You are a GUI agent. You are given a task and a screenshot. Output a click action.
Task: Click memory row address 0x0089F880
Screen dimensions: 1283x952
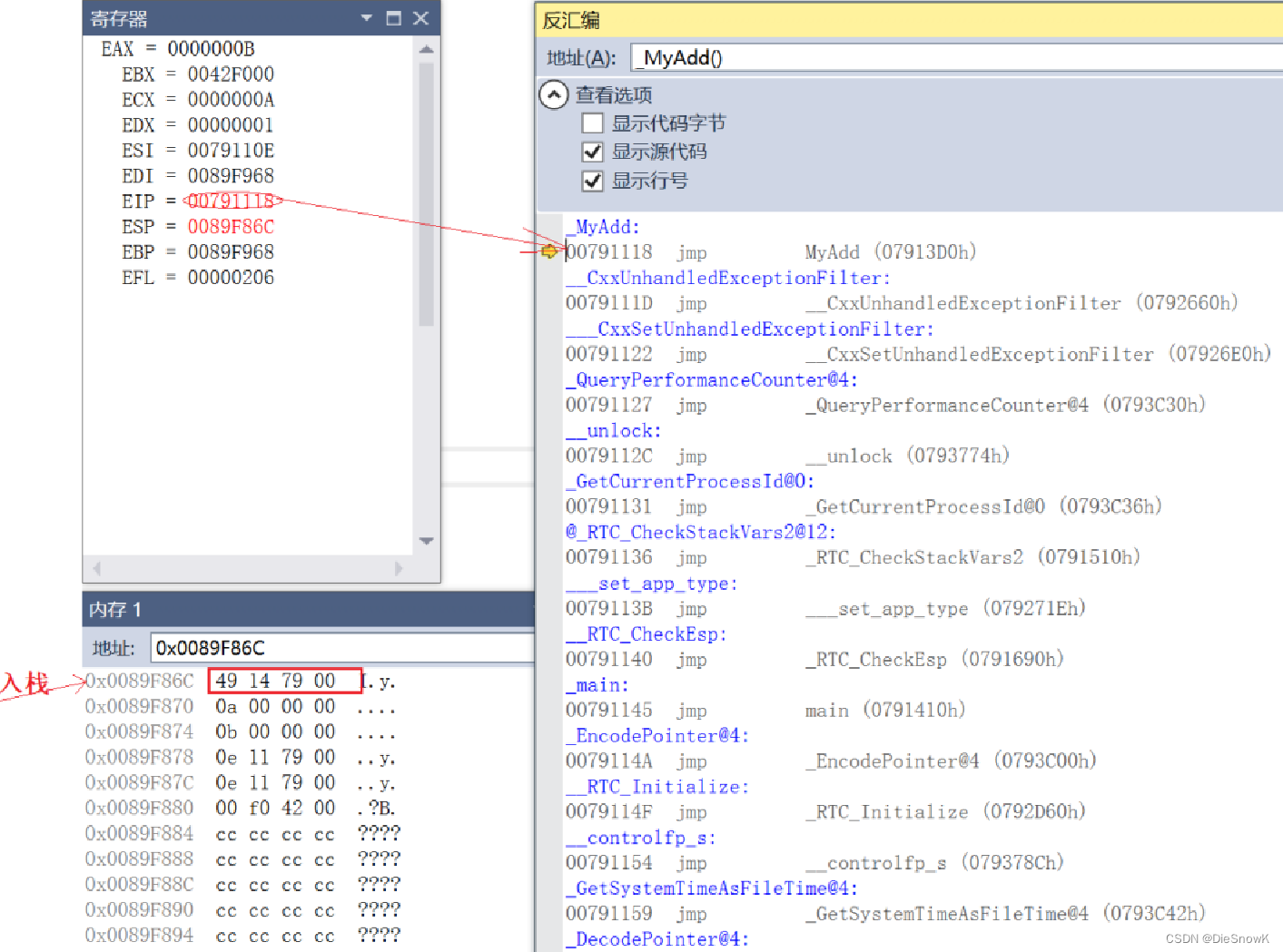click(x=139, y=808)
